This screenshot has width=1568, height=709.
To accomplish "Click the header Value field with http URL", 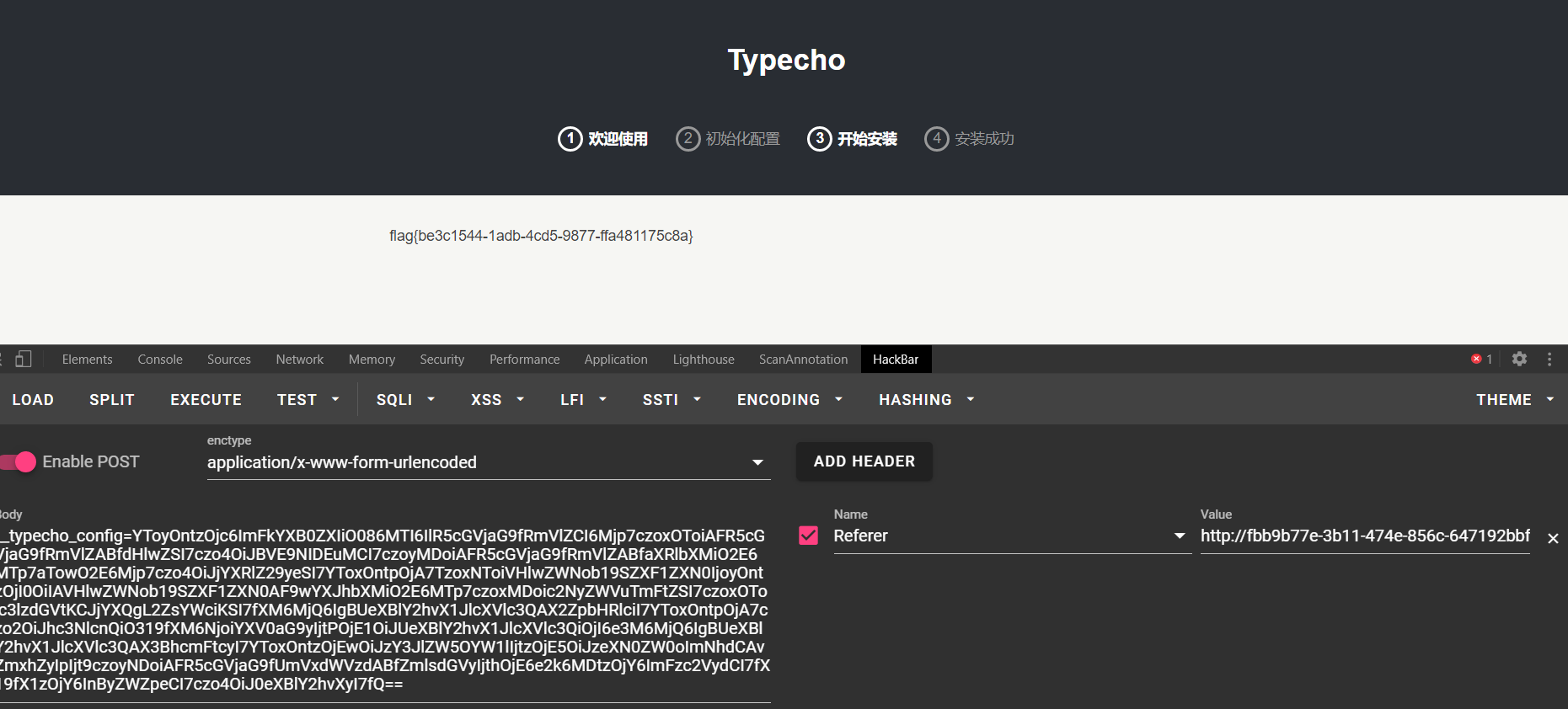I will point(1365,536).
